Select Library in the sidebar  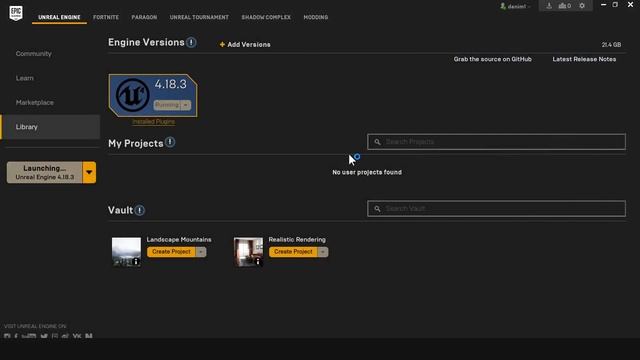50,127
